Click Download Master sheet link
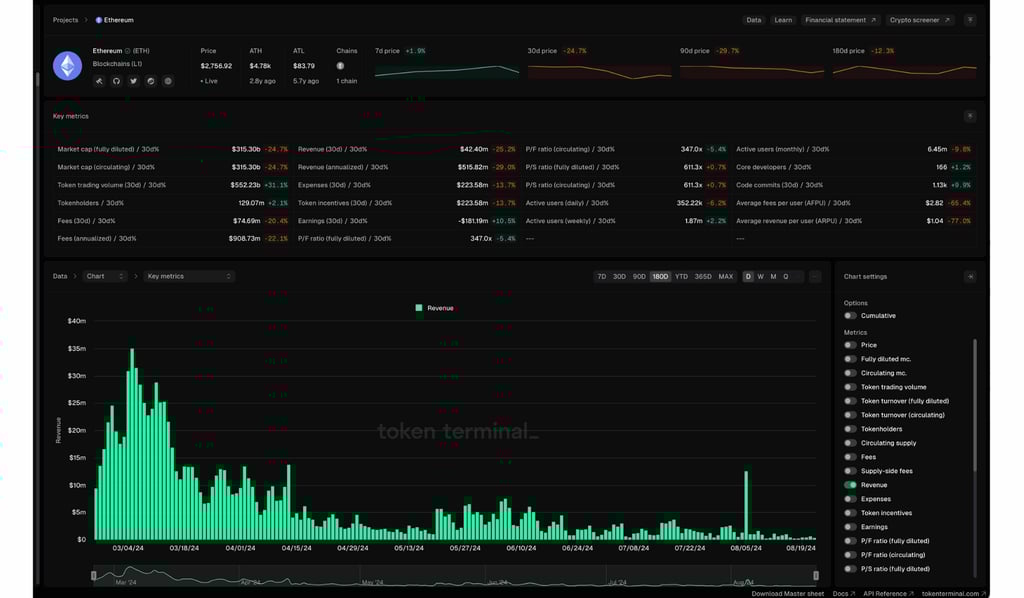The image size is (1024, 598). click(788, 593)
